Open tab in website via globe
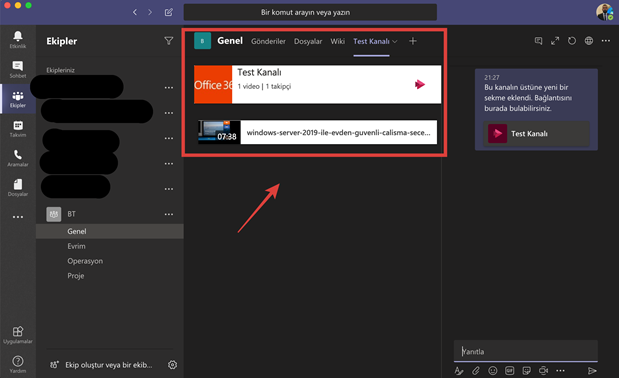 click(589, 41)
